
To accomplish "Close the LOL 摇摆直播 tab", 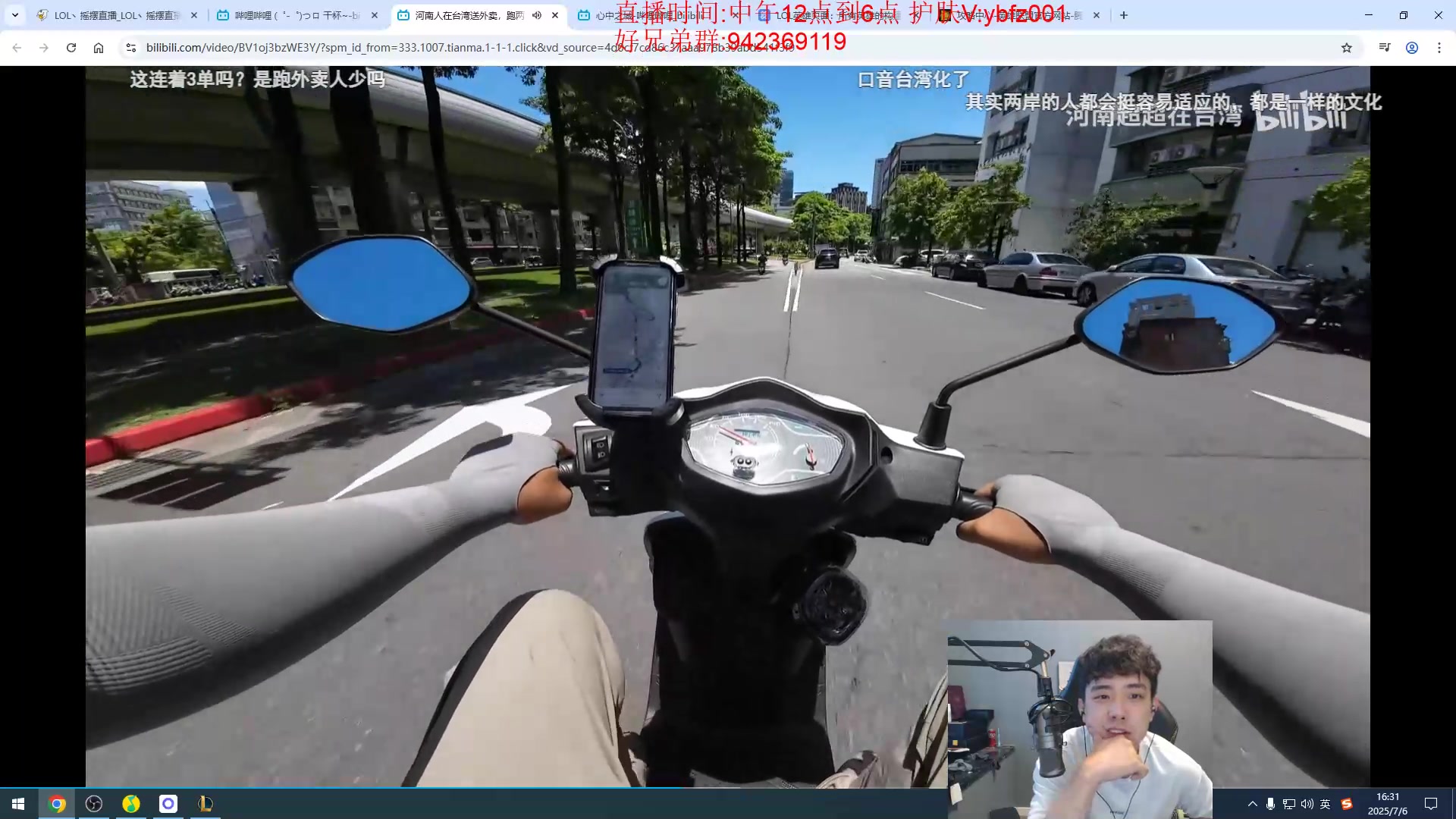I will (194, 15).
